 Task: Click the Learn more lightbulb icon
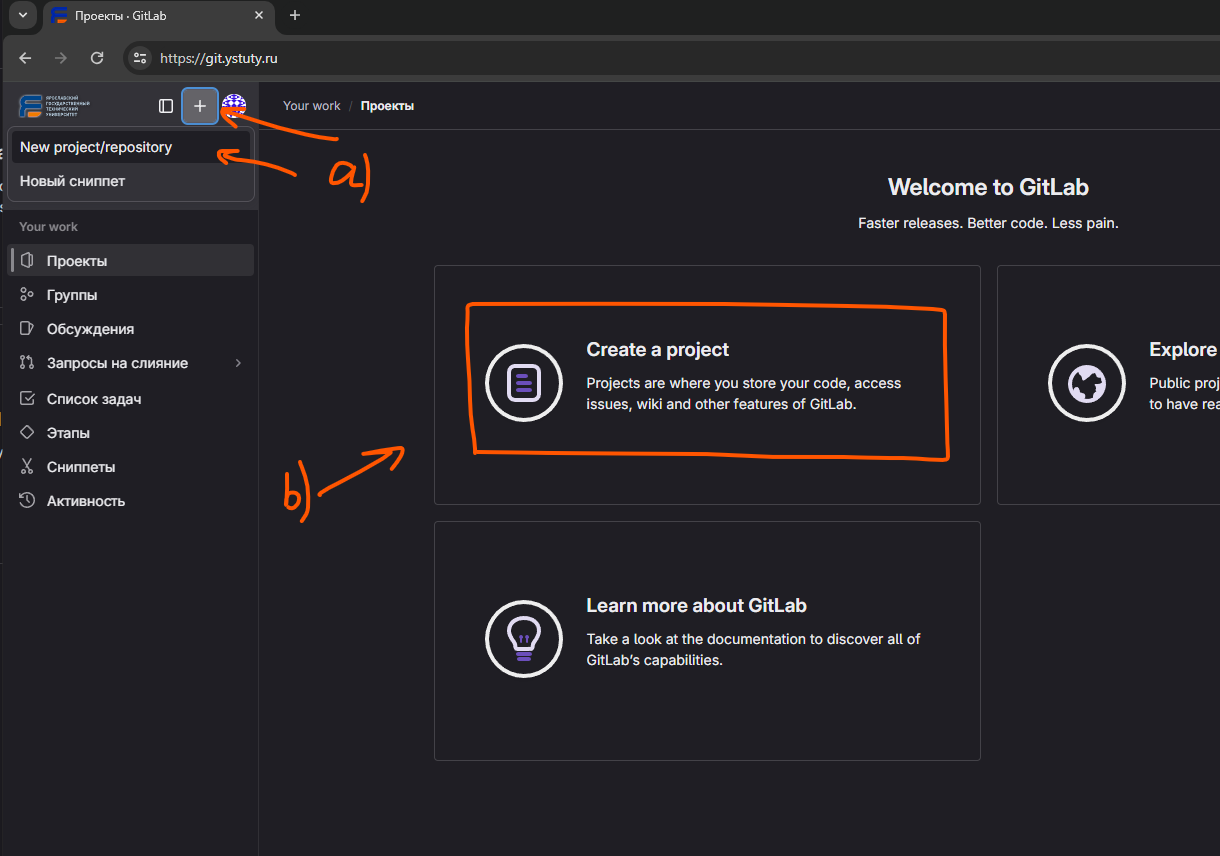[524, 639]
